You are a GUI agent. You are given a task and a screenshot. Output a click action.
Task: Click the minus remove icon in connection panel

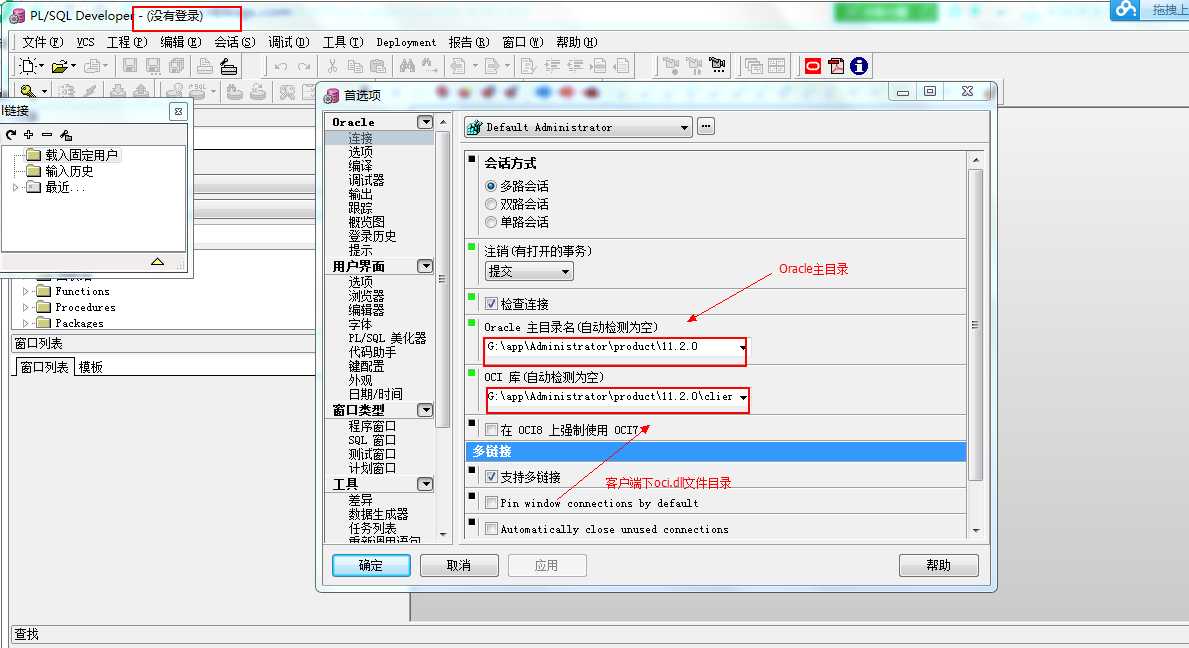[47, 134]
